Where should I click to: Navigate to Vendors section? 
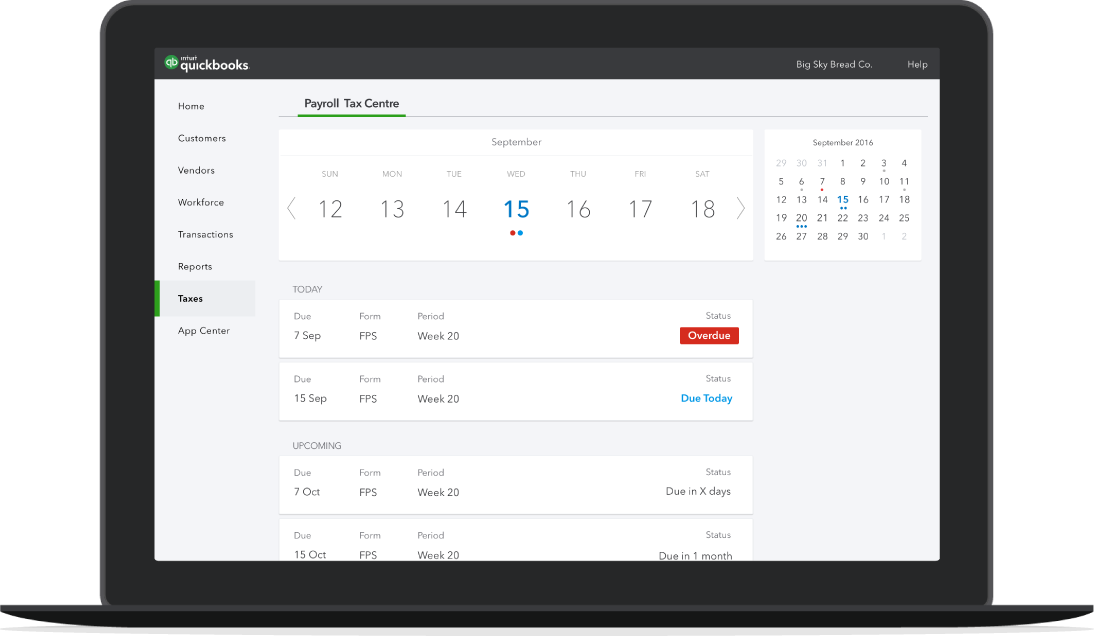(196, 170)
